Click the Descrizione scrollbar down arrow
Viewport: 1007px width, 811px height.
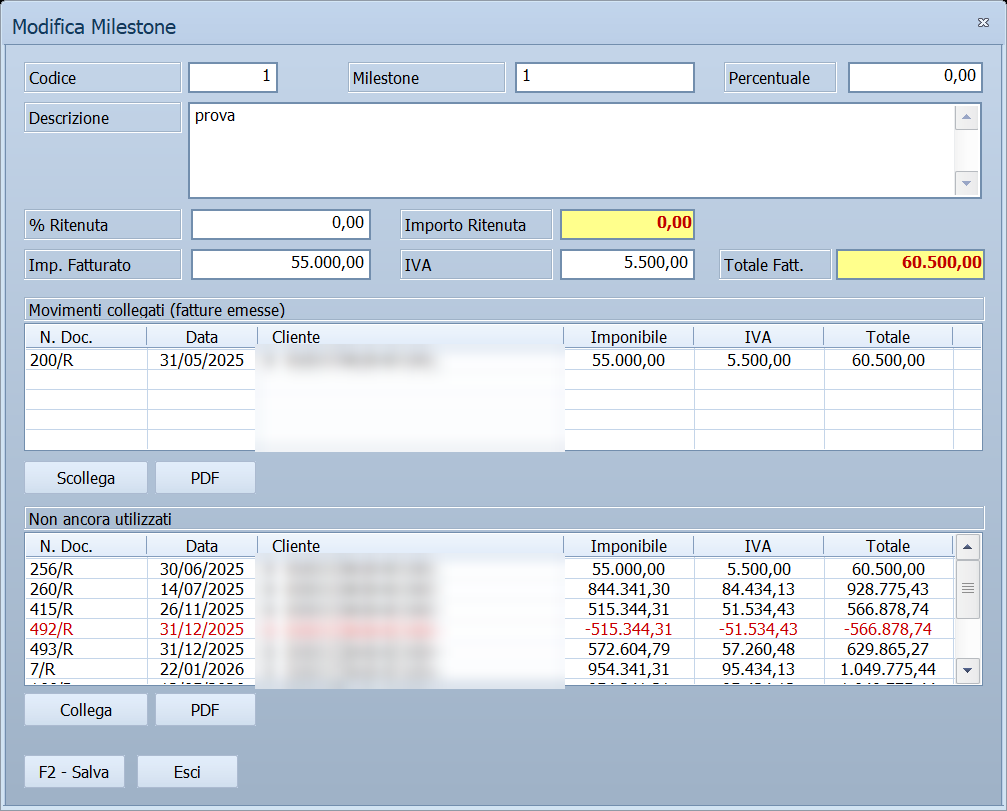click(x=967, y=183)
